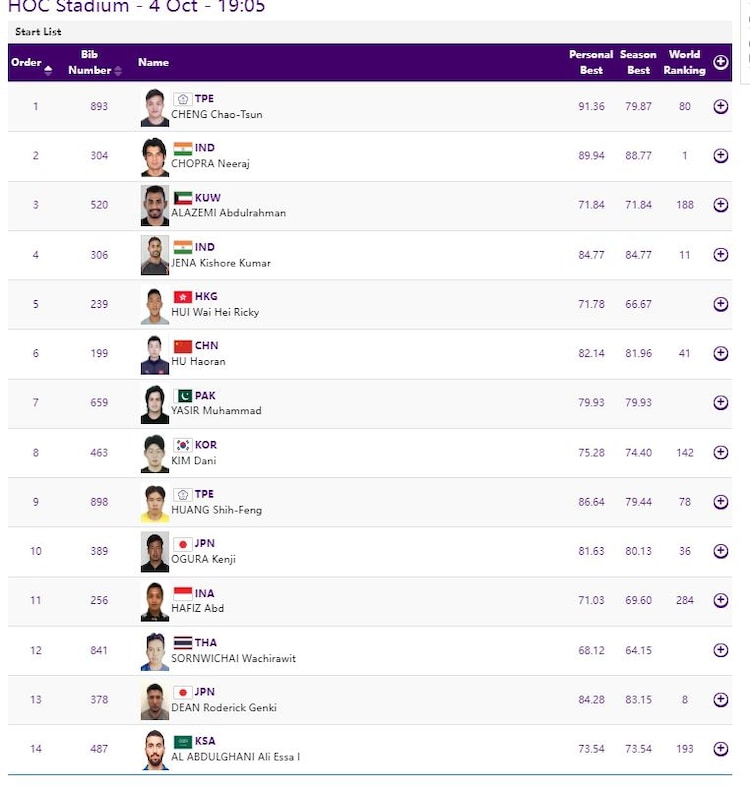This screenshot has width=750, height=792.
Task: Expand details for CHOPRA Neeraj row
Action: [x=720, y=156]
